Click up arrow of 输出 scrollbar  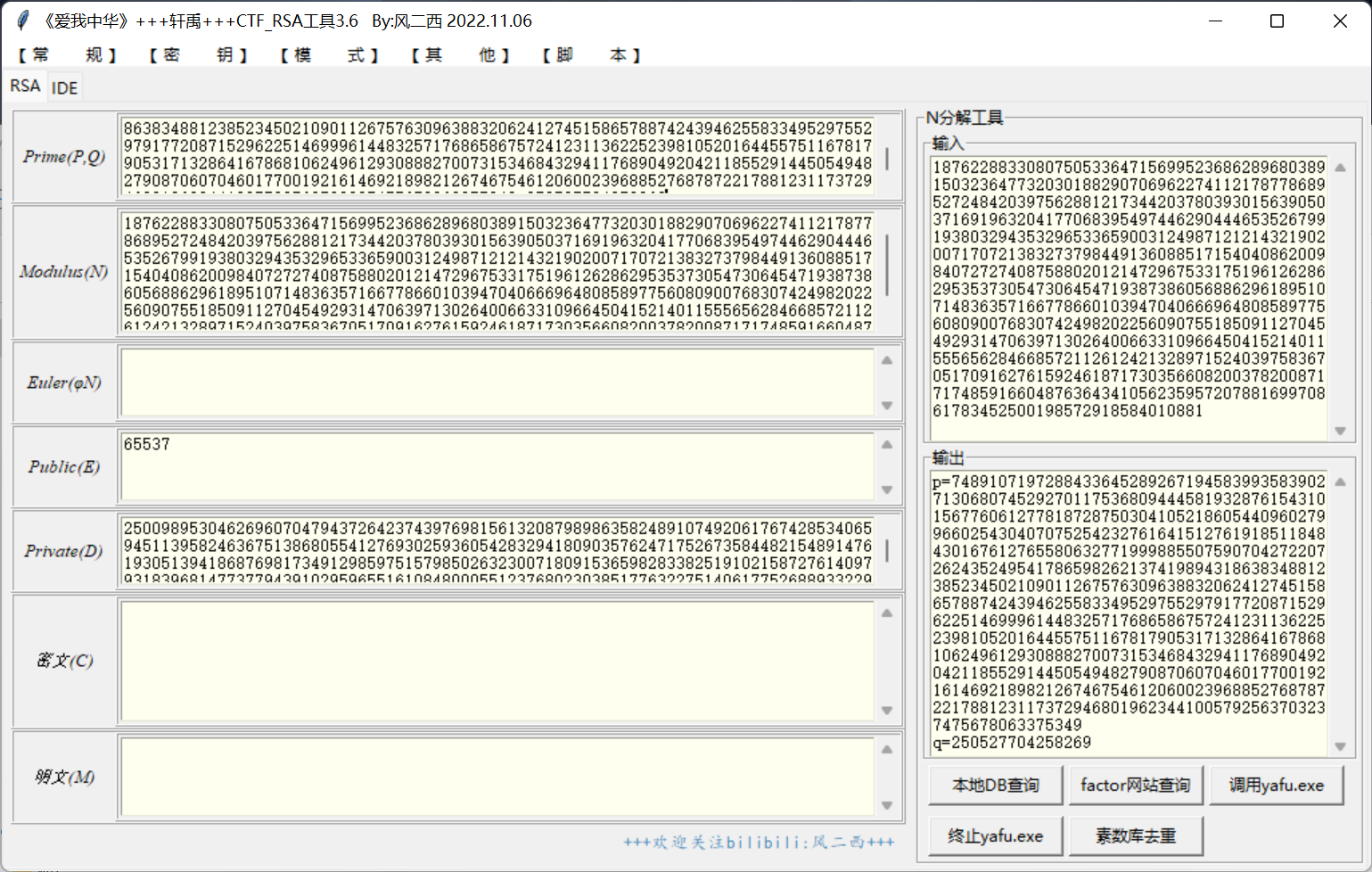(x=1340, y=481)
